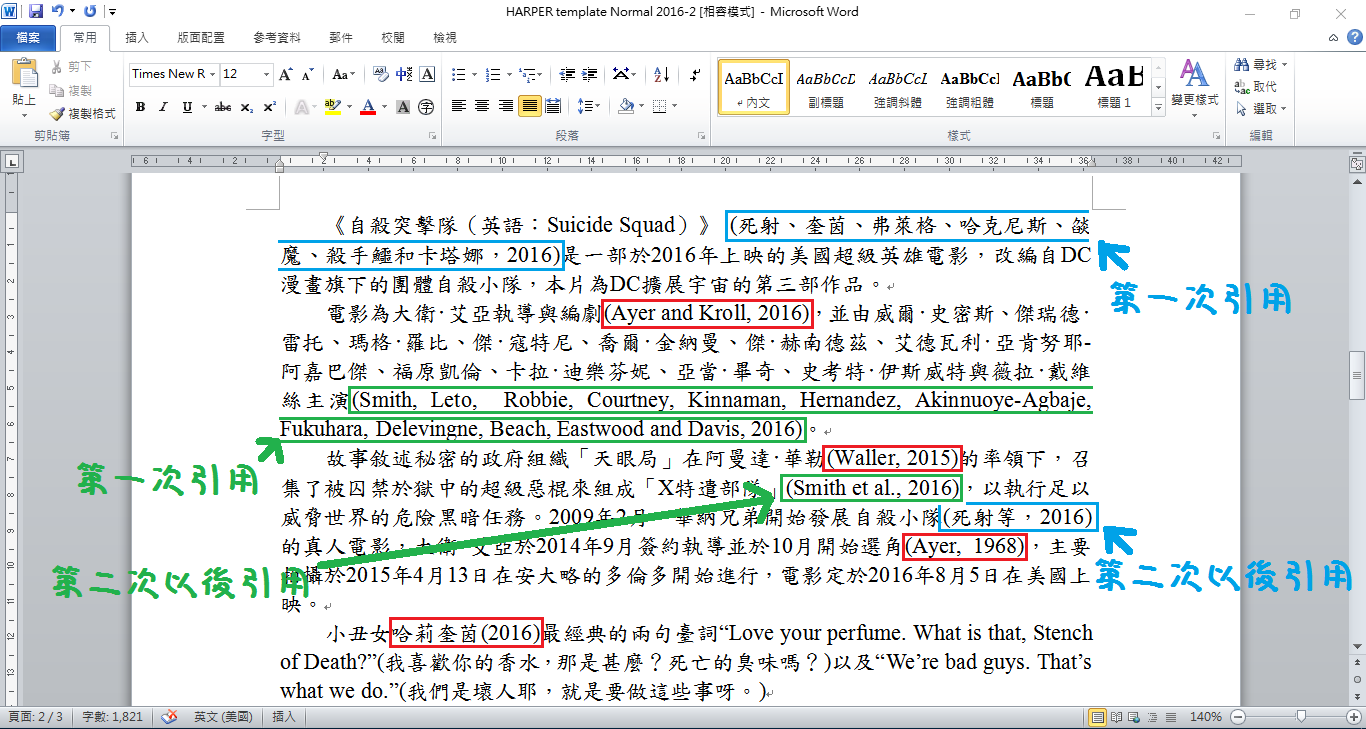1366x729 pixels.
Task: Click the character border icon
Action: click(x=427, y=74)
